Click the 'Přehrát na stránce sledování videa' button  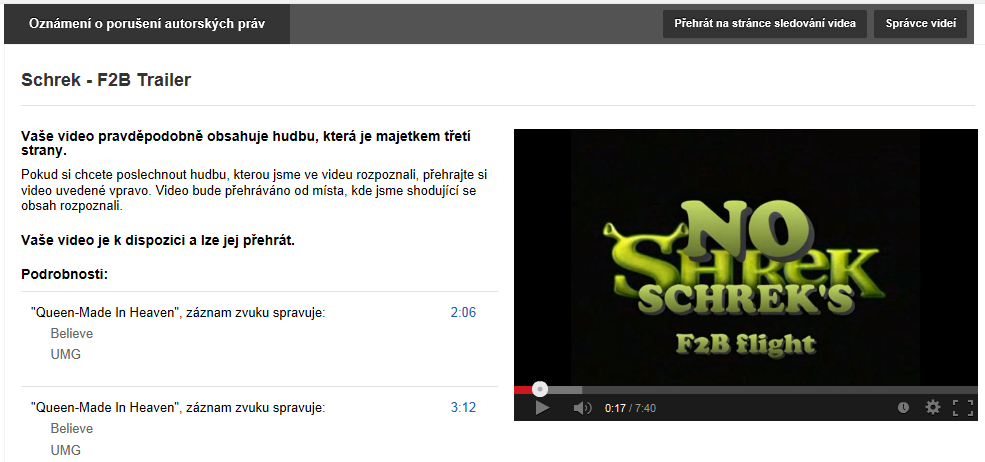pyautogui.click(x=765, y=24)
